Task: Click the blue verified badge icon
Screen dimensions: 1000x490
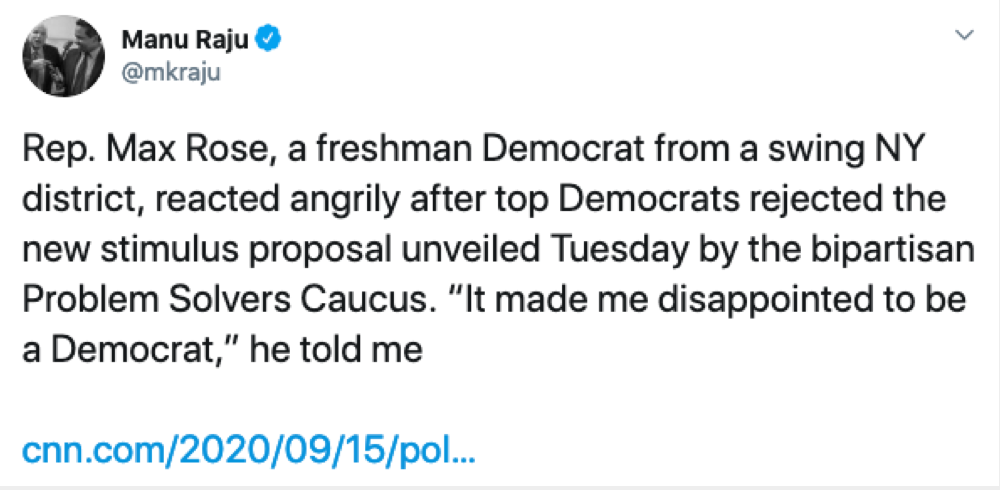Action: tap(270, 40)
